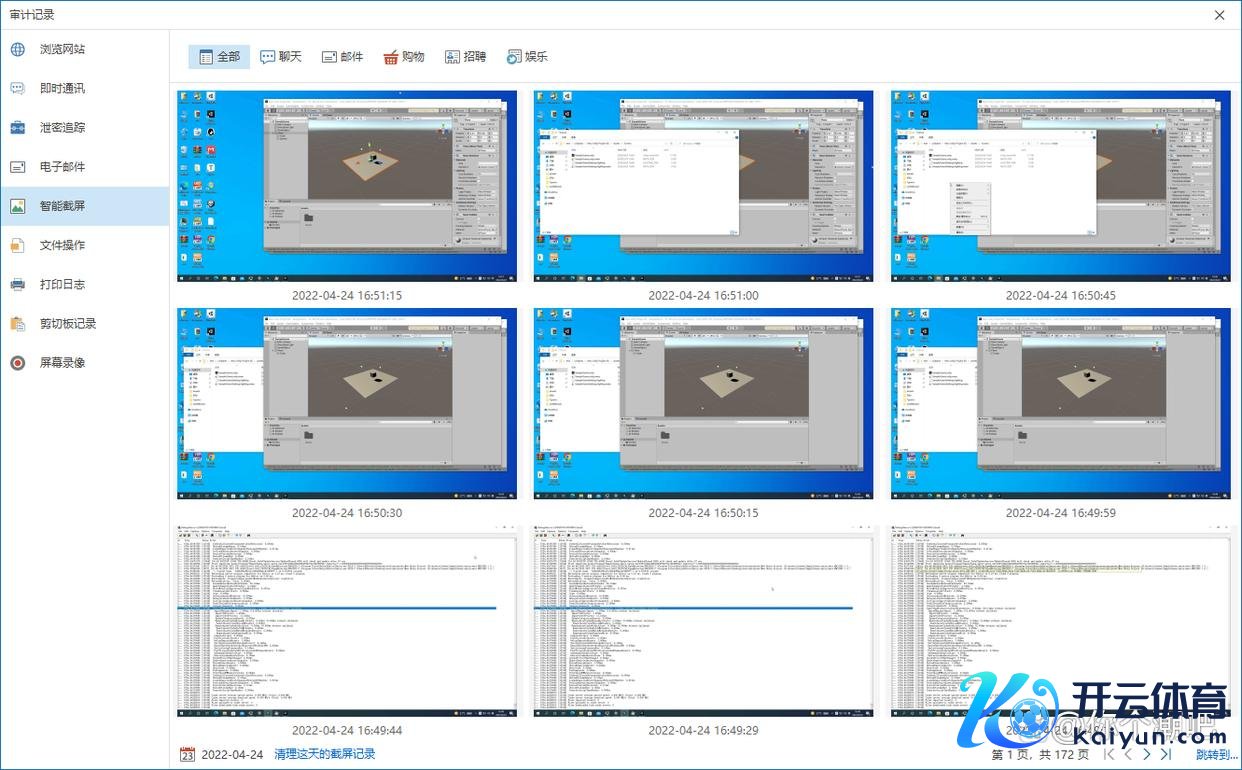Image resolution: width=1242 pixels, height=770 pixels.
Task: Filter screenshots by 购物 category
Action: click(404, 57)
